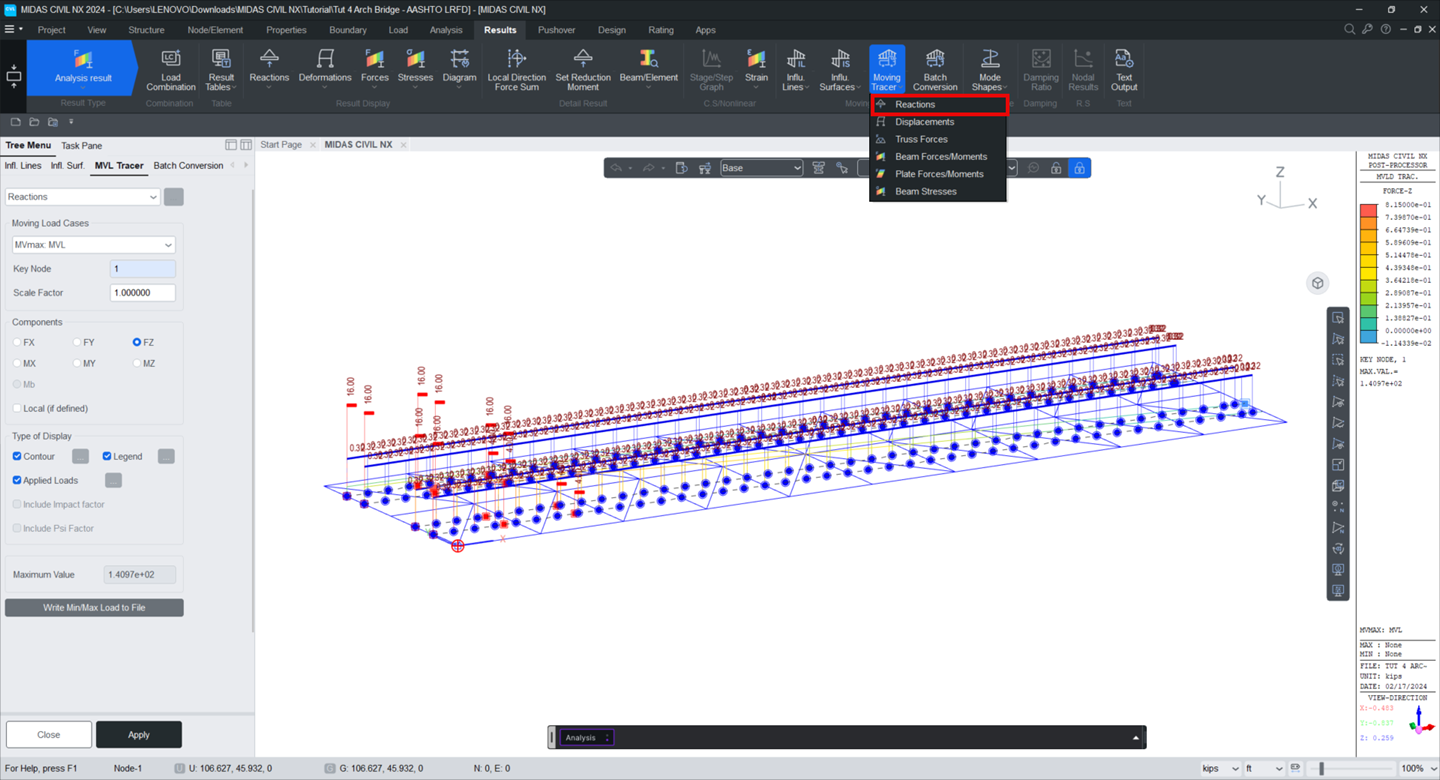This screenshot has width=1440, height=780.
Task: Open Local Direction Force Sum
Action: [517, 69]
